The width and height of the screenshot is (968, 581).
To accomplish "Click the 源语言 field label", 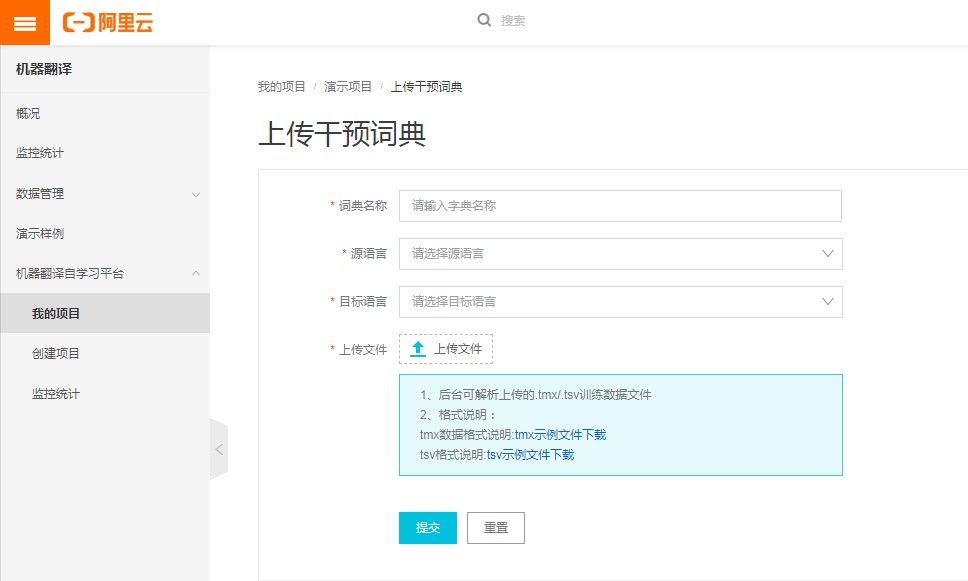I will (369, 254).
